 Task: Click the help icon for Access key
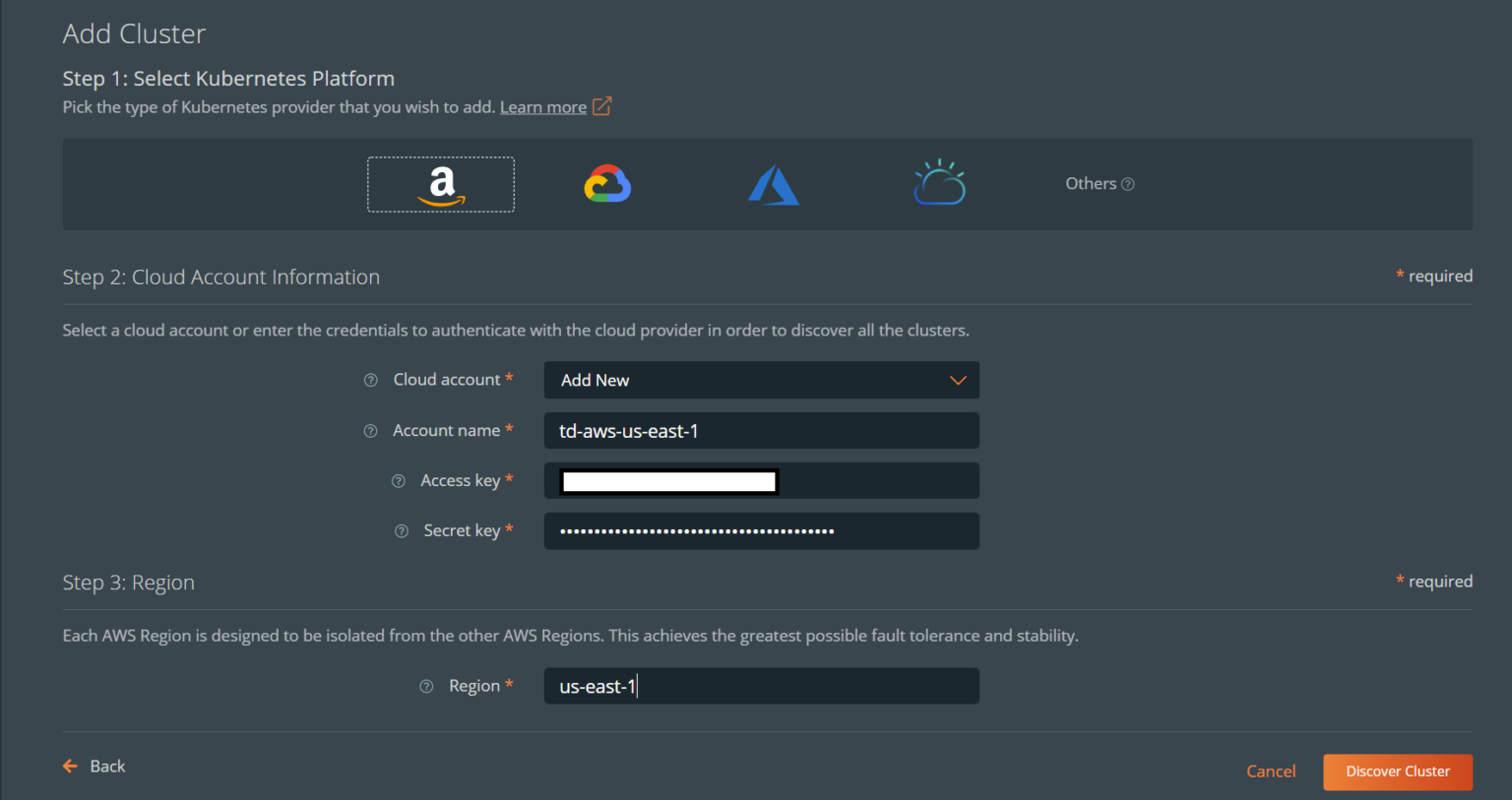click(x=399, y=481)
